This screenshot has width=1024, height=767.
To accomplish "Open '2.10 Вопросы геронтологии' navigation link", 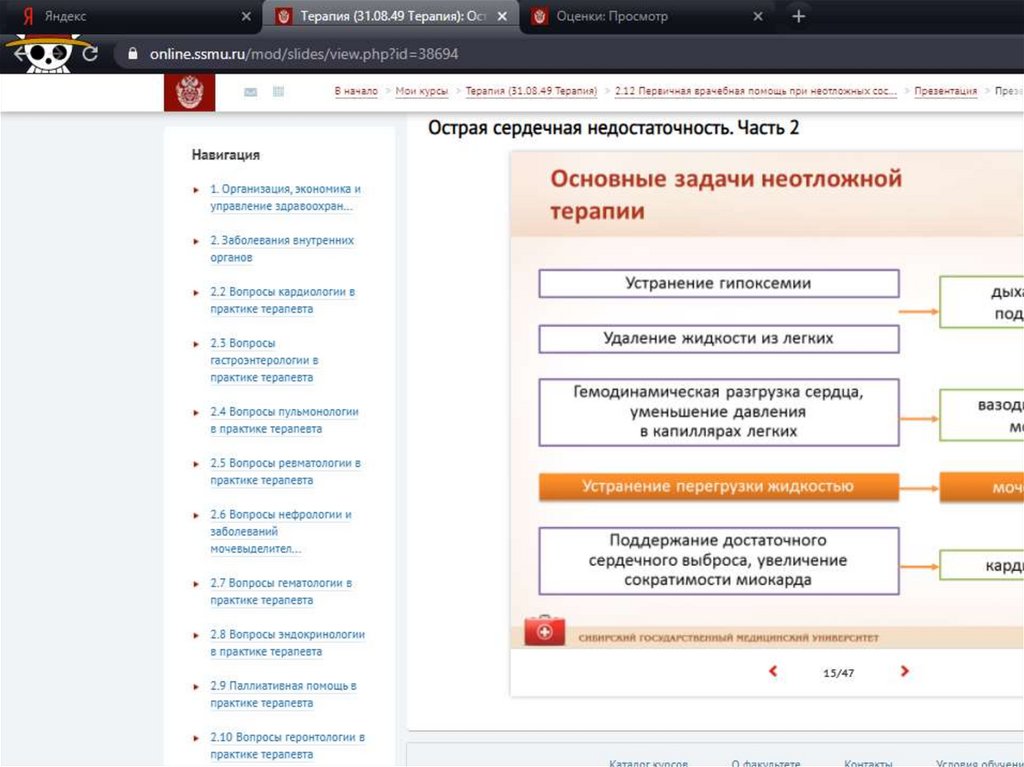I will [x=287, y=745].
